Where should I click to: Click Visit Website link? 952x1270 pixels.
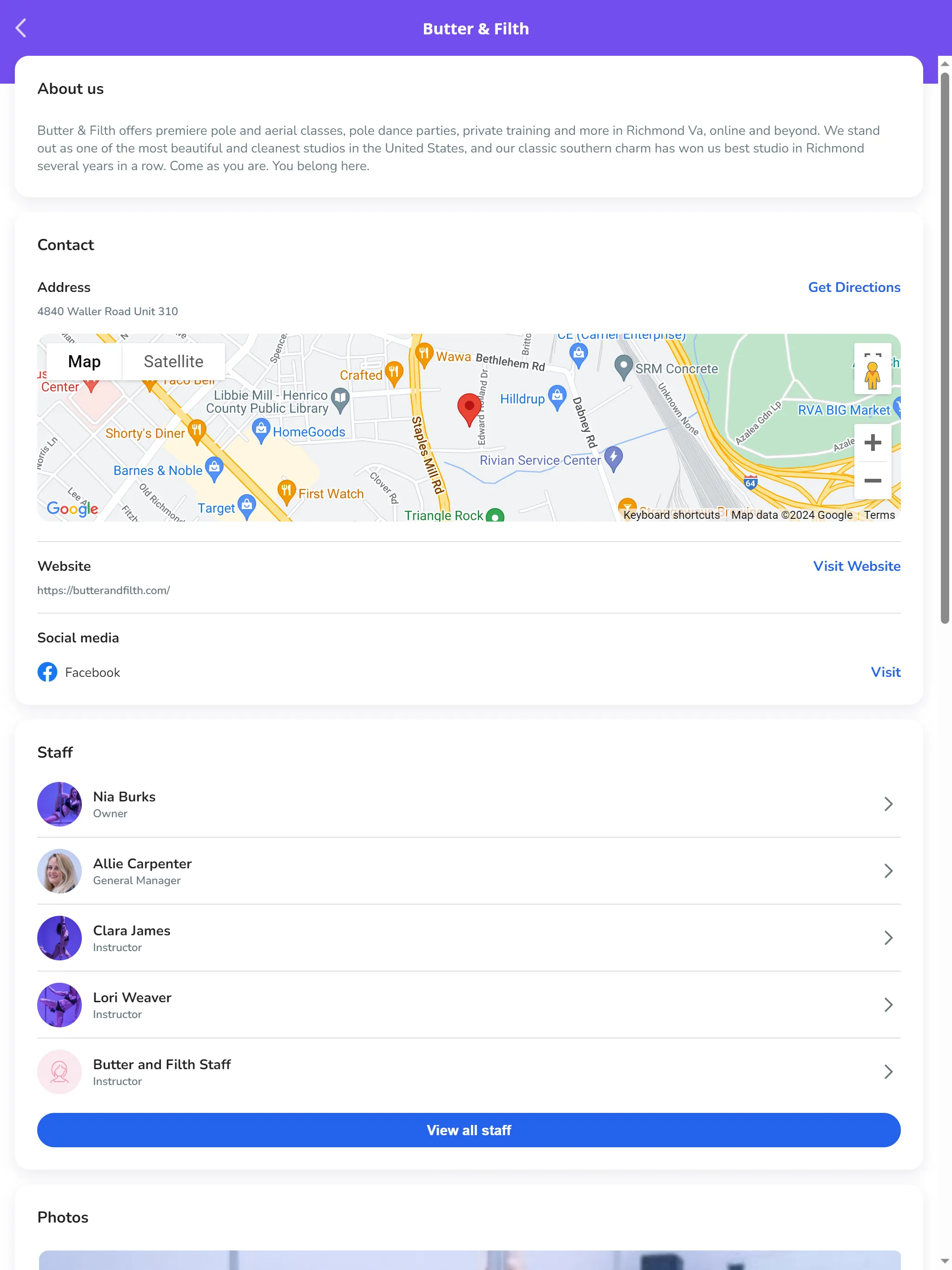(857, 566)
